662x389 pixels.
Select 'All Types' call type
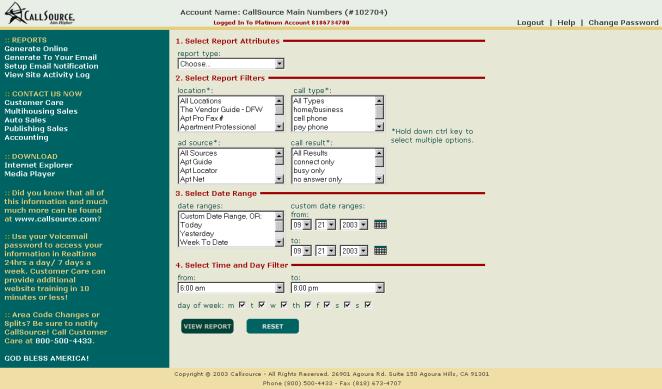coord(333,101)
